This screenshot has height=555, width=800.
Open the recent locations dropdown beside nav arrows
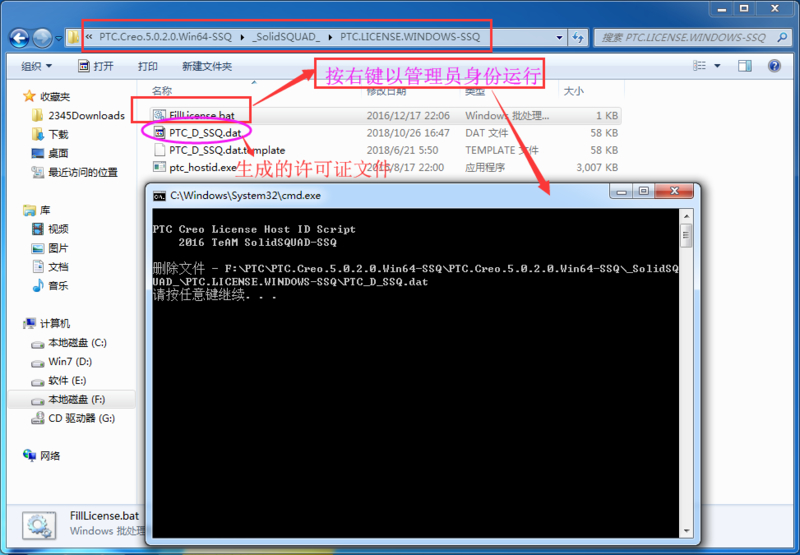pos(58,38)
